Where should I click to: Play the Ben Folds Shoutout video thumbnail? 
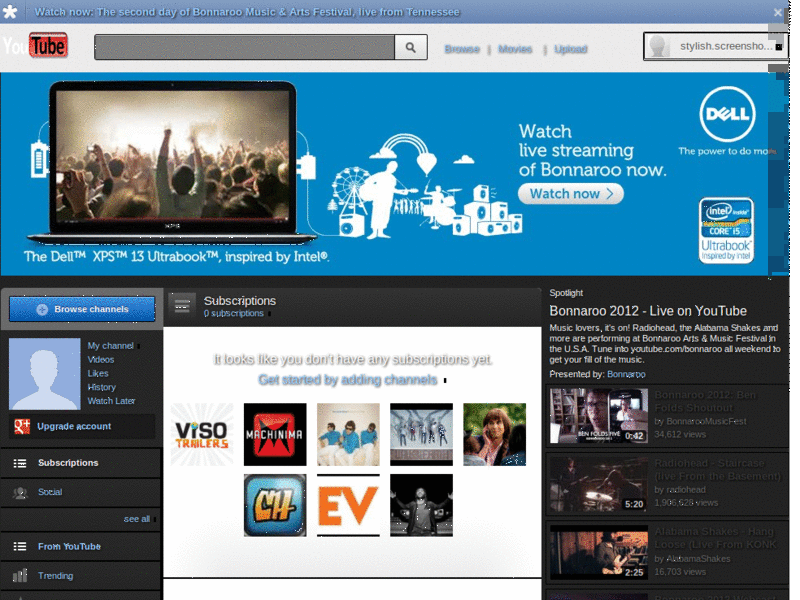coord(599,415)
